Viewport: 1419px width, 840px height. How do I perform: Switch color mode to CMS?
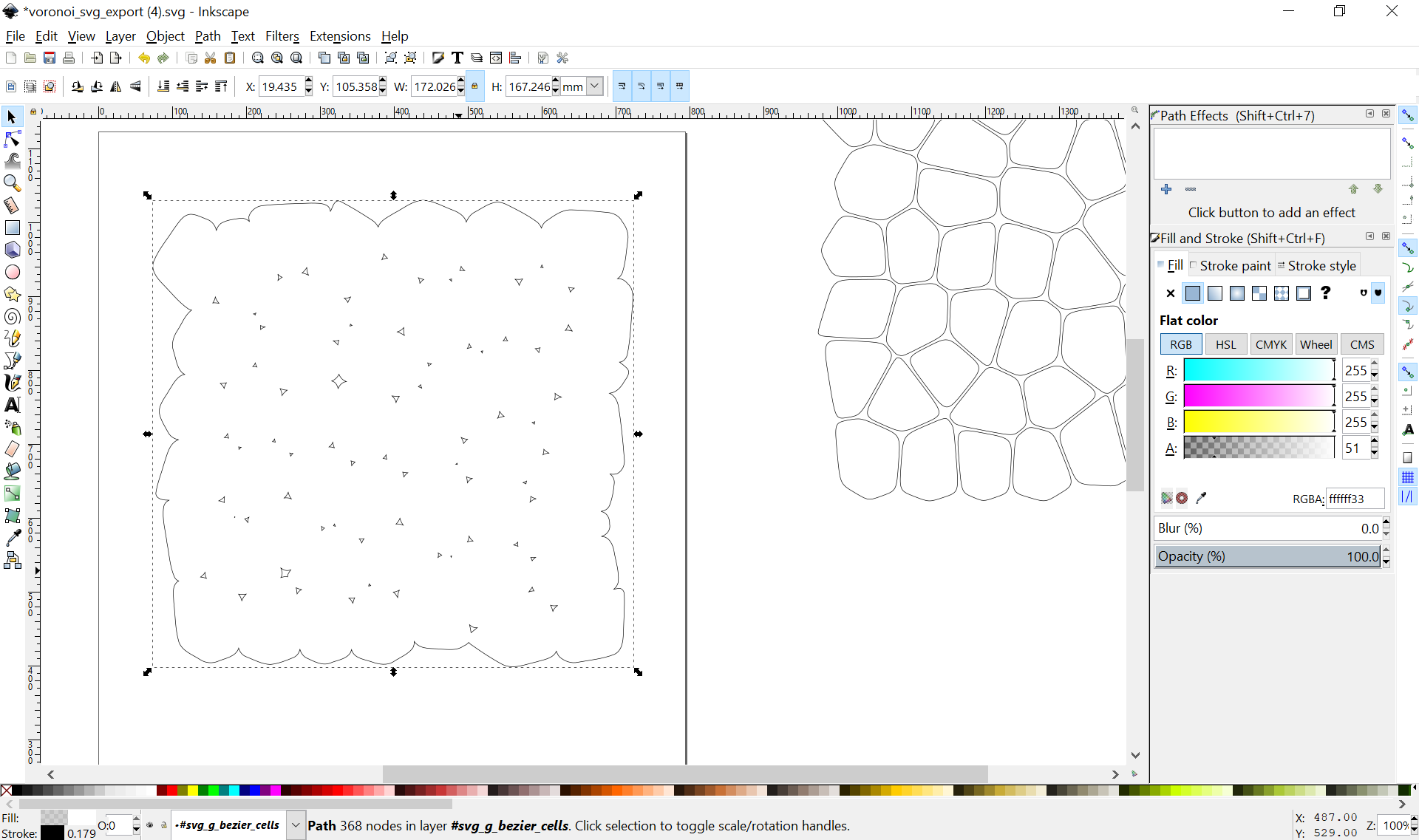click(1362, 344)
